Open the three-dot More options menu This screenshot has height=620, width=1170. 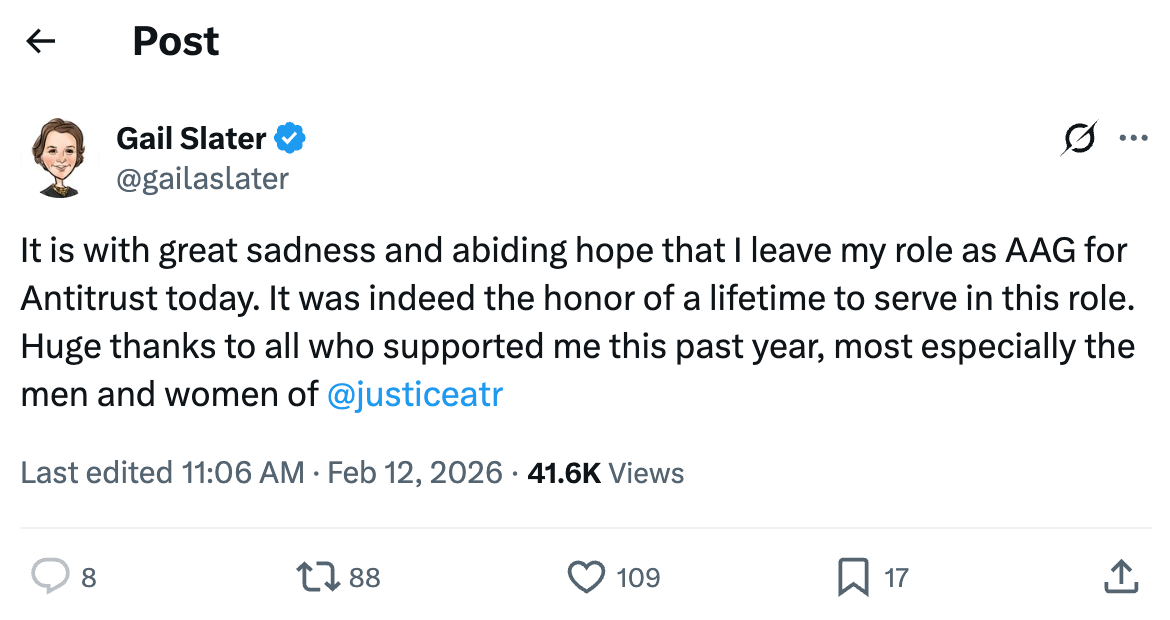[1133, 139]
